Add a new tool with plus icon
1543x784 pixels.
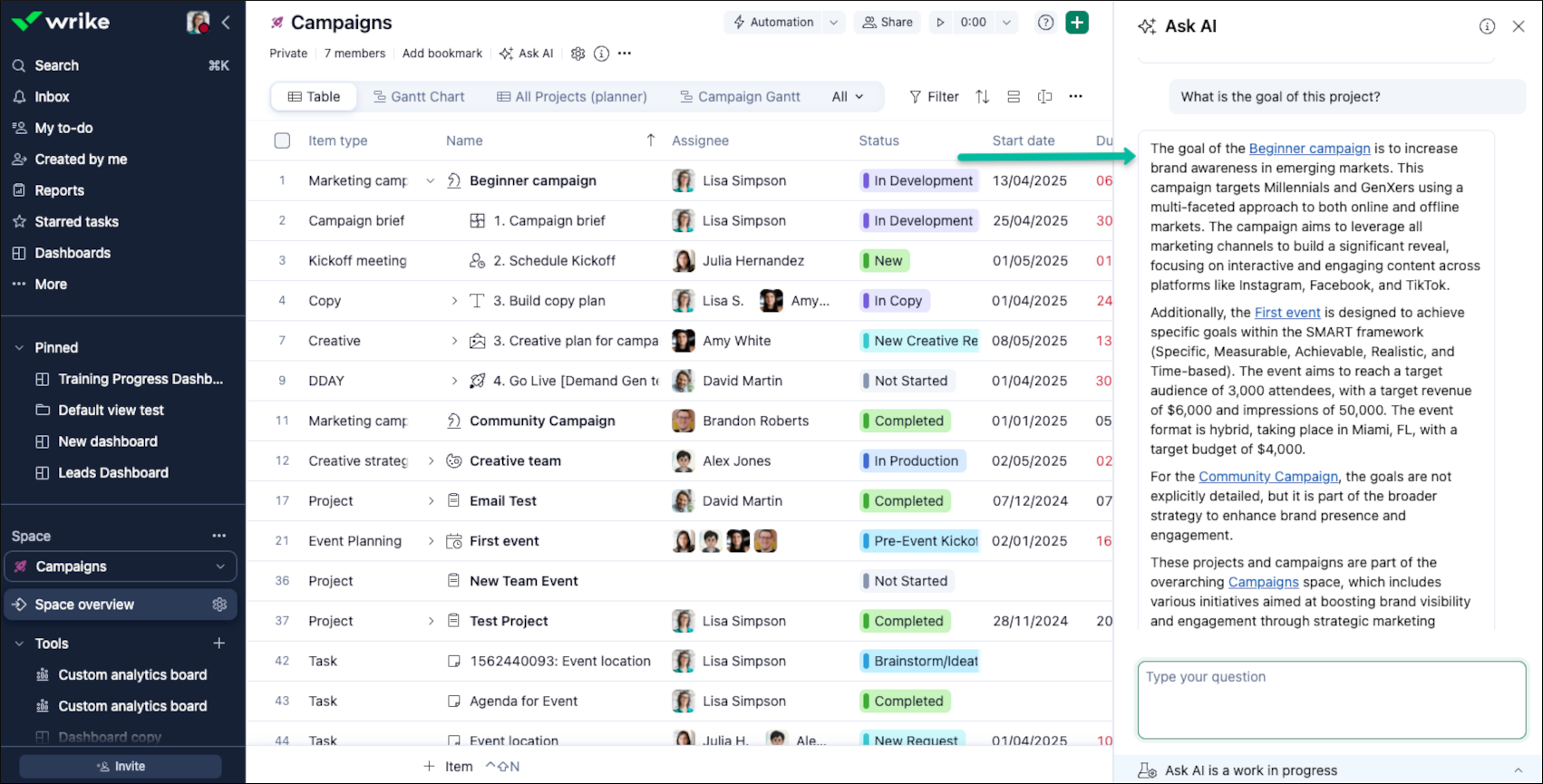coord(219,644)
